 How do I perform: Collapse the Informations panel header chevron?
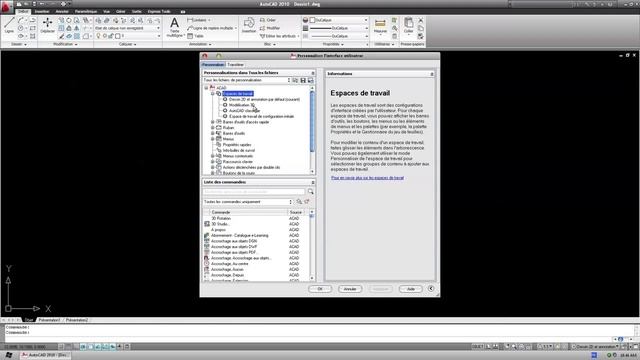(431, 74)
